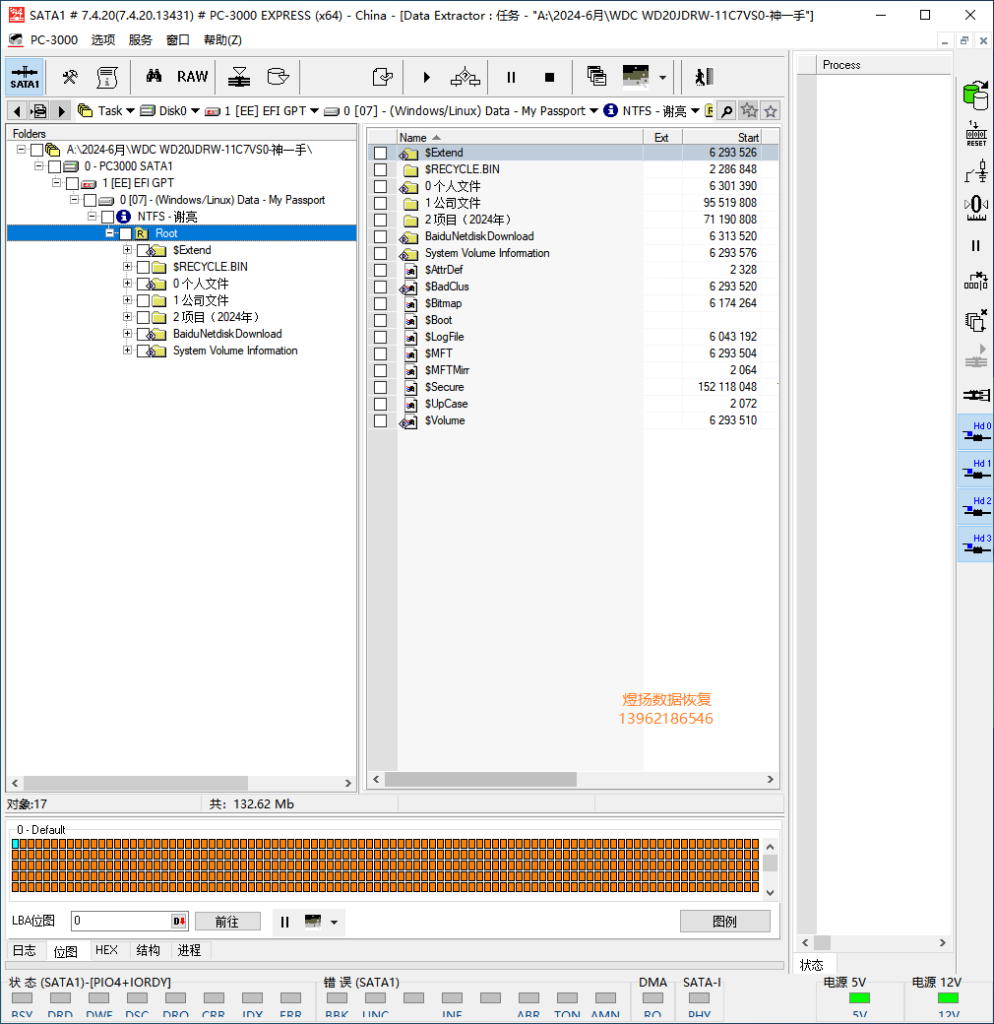
Task: Click the outlined star bookmark icon
Action: [x=771, y=111]
